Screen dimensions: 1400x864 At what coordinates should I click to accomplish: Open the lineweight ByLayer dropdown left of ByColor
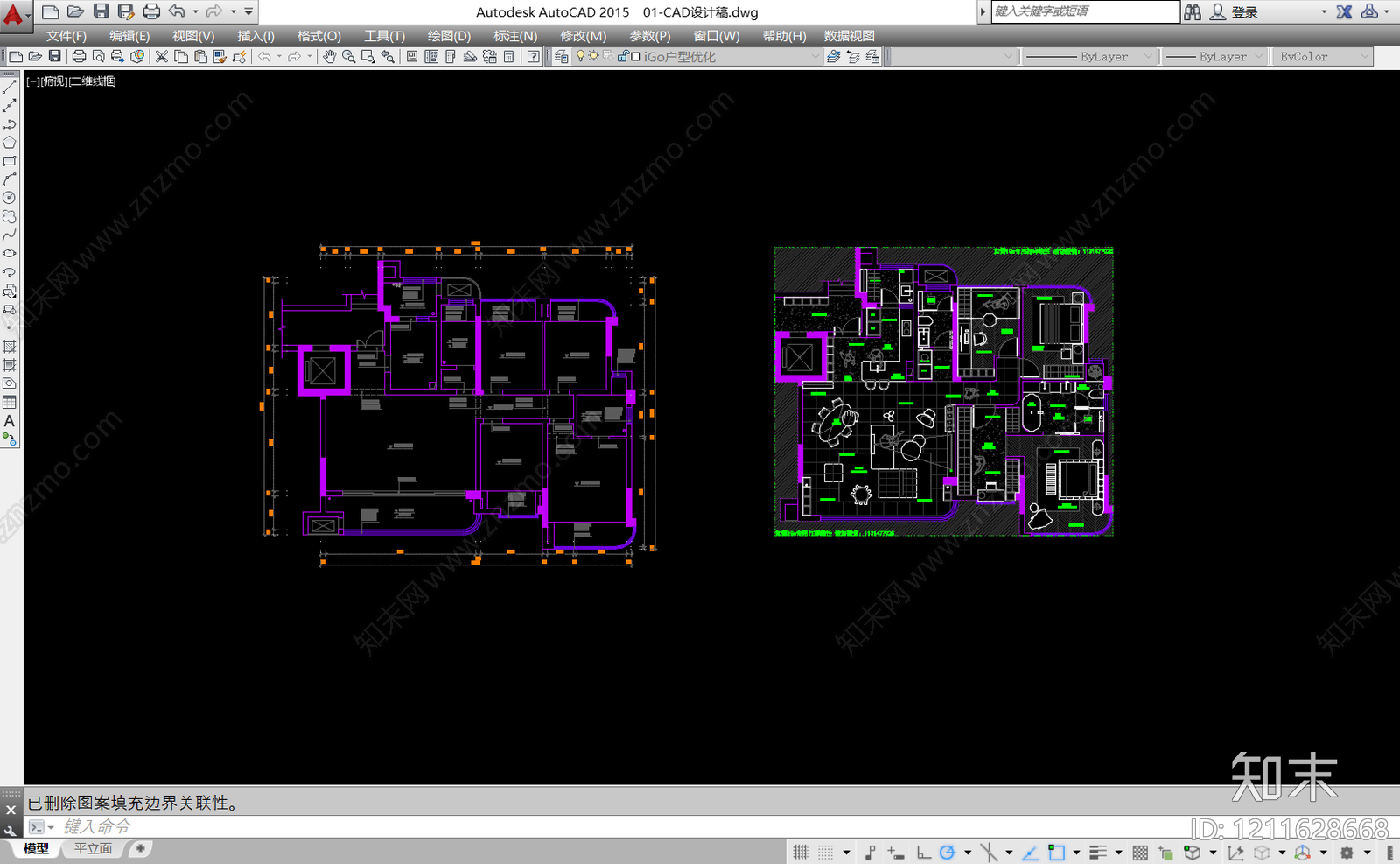(1215, 57)
